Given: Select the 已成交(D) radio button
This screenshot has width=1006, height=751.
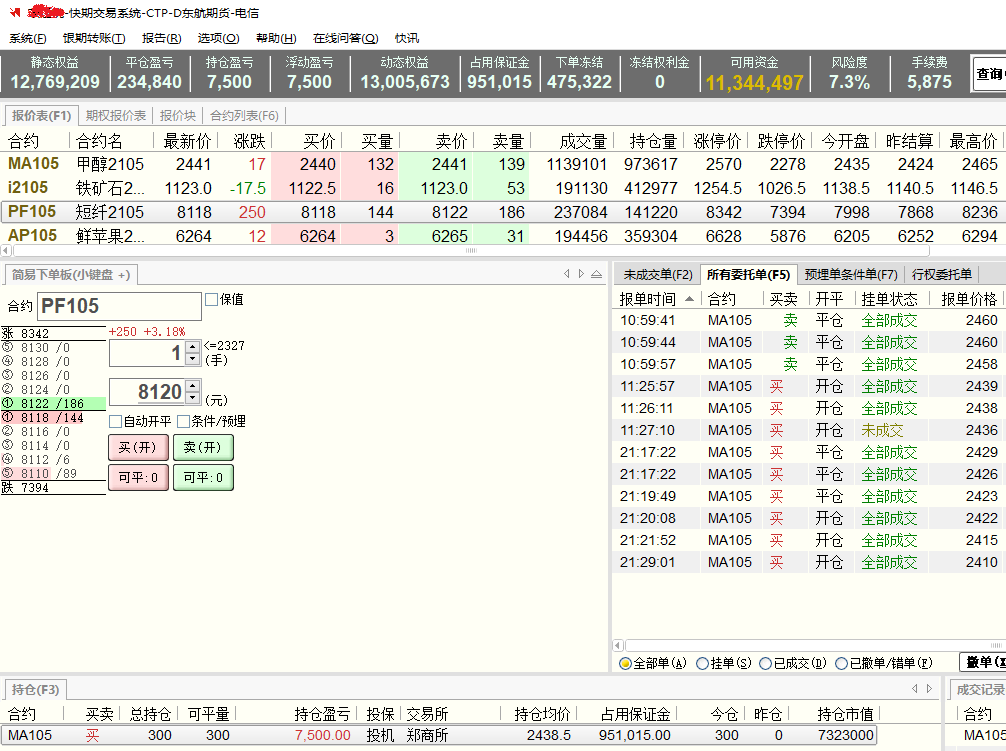Looking at the screenshot, I should point(765,664).
